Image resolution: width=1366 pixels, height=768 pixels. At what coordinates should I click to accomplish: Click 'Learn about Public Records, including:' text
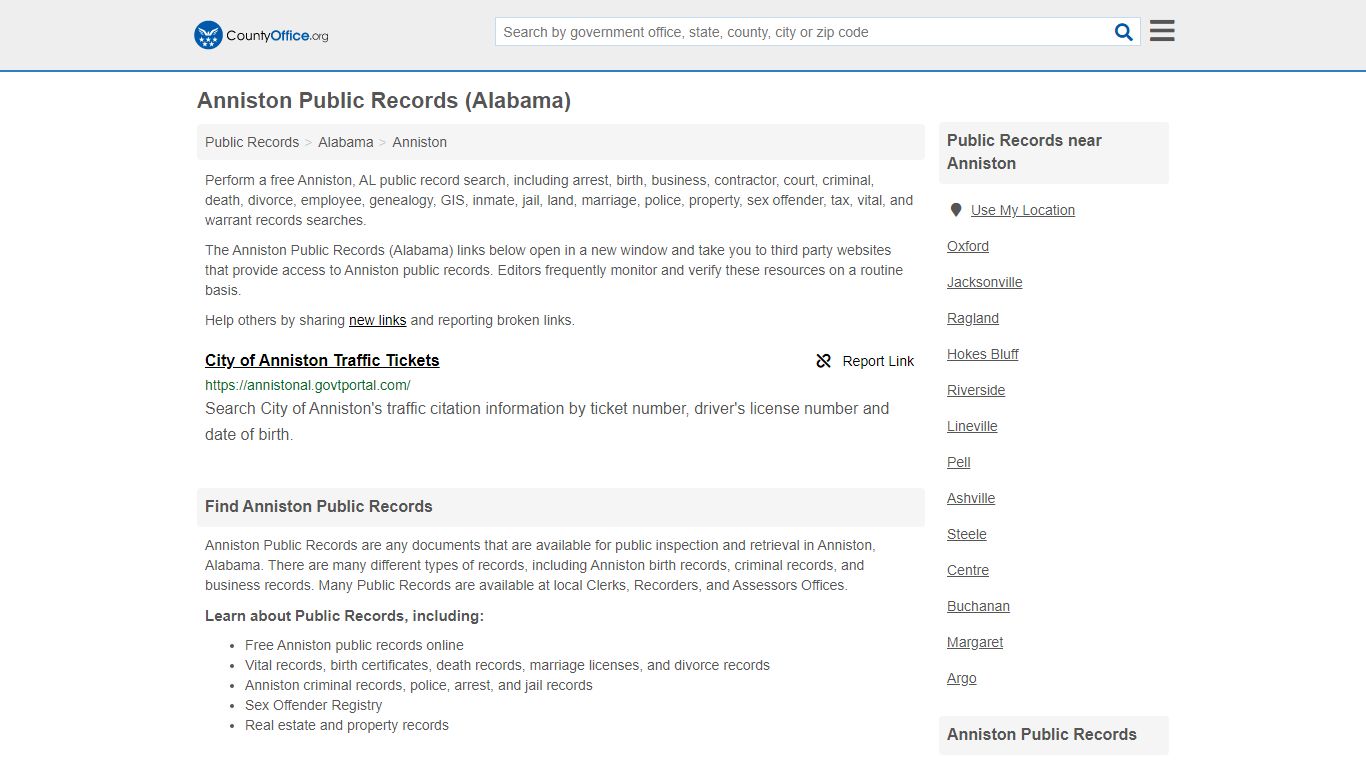[344, 616]
